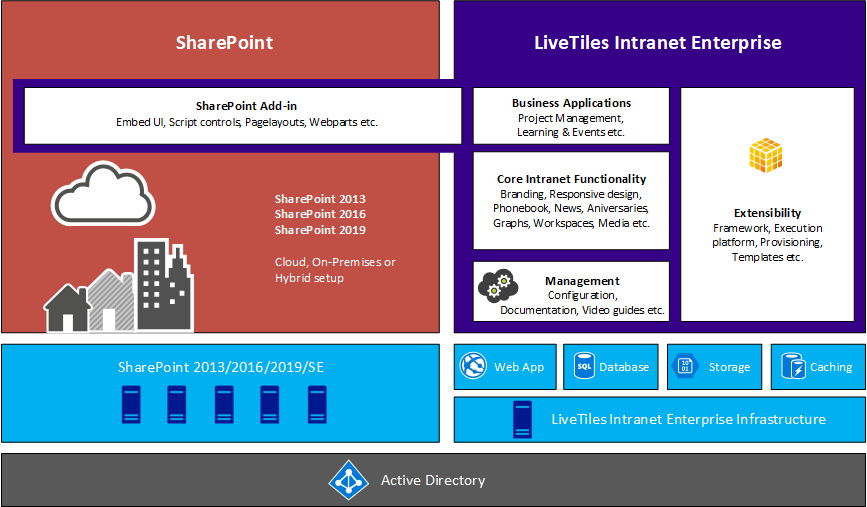Image resolution: width=867 pixels, height=507 pixels.
Task: Click the Active Directory diamond icon
Action: pyautogui.click(x=348, y=480)
